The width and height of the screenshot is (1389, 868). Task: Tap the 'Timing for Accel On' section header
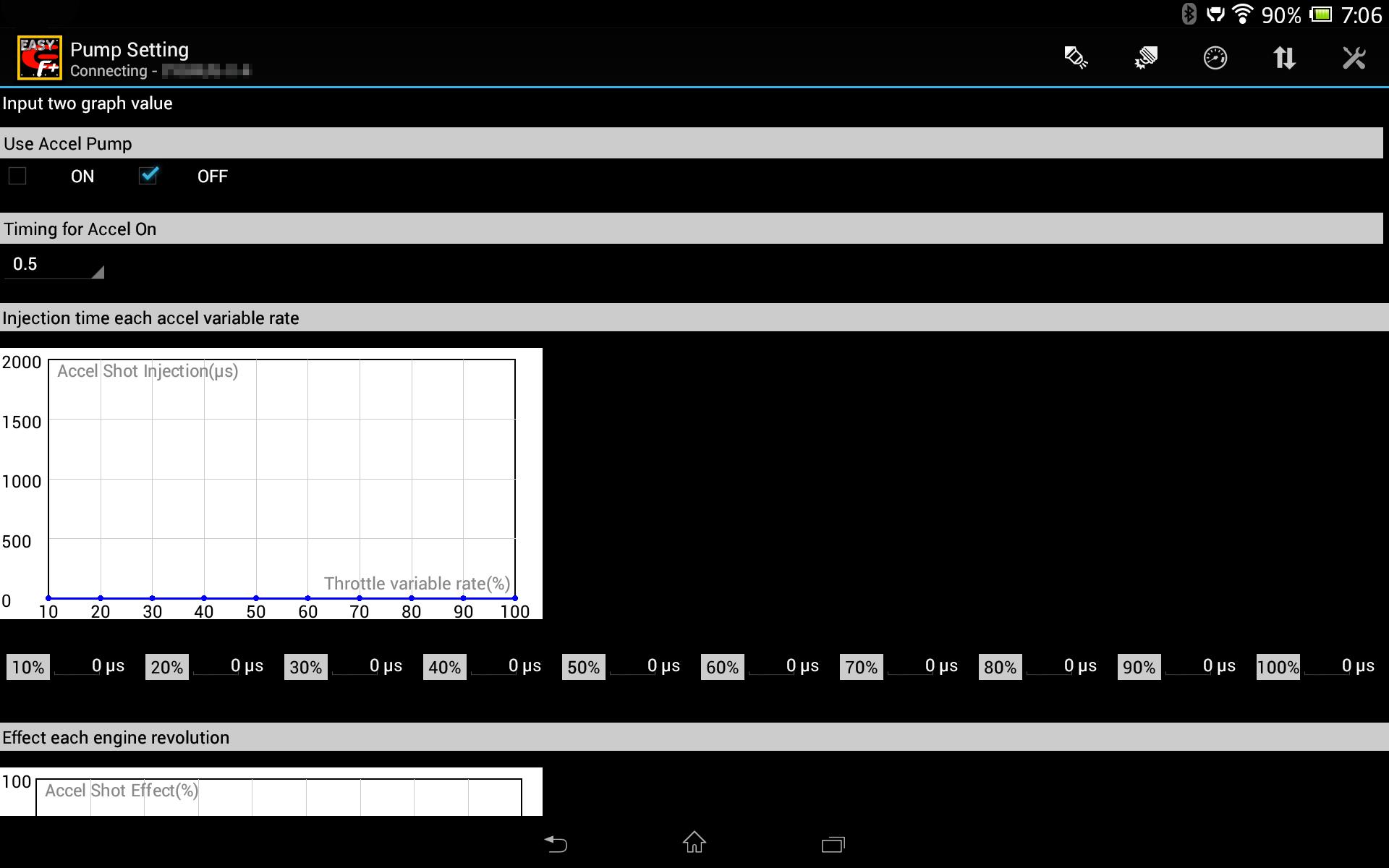click(692, 229)
